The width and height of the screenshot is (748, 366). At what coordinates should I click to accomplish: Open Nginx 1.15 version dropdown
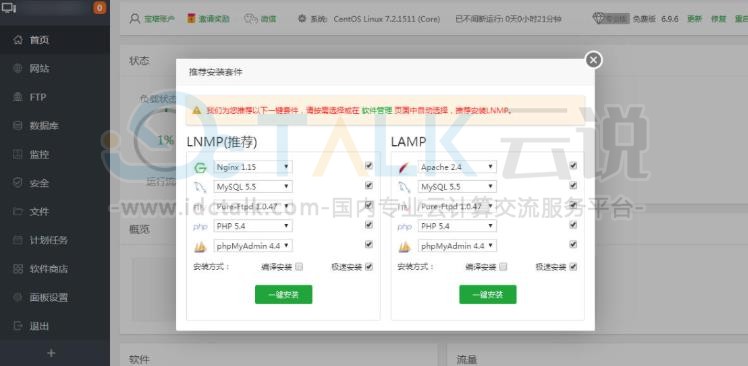click(253, 167)
